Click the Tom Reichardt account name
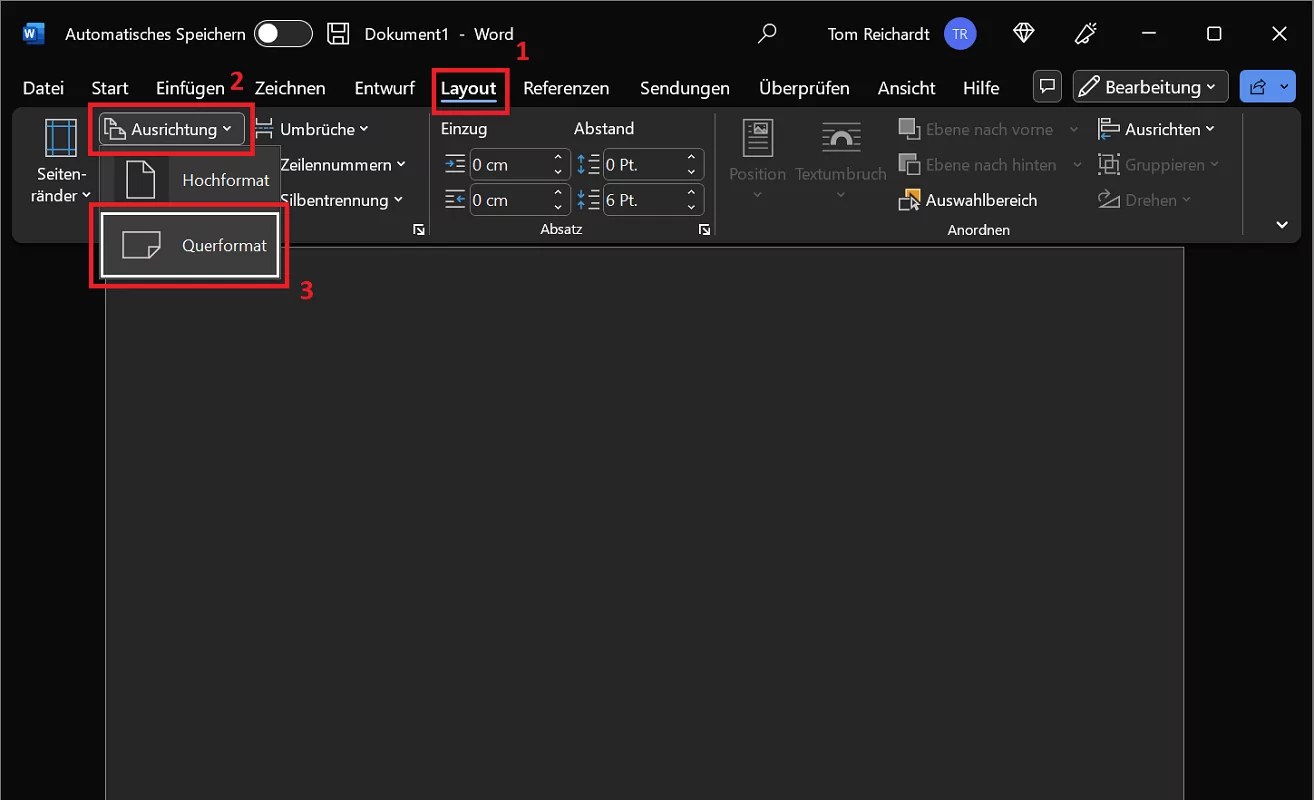 pos(879,34)
